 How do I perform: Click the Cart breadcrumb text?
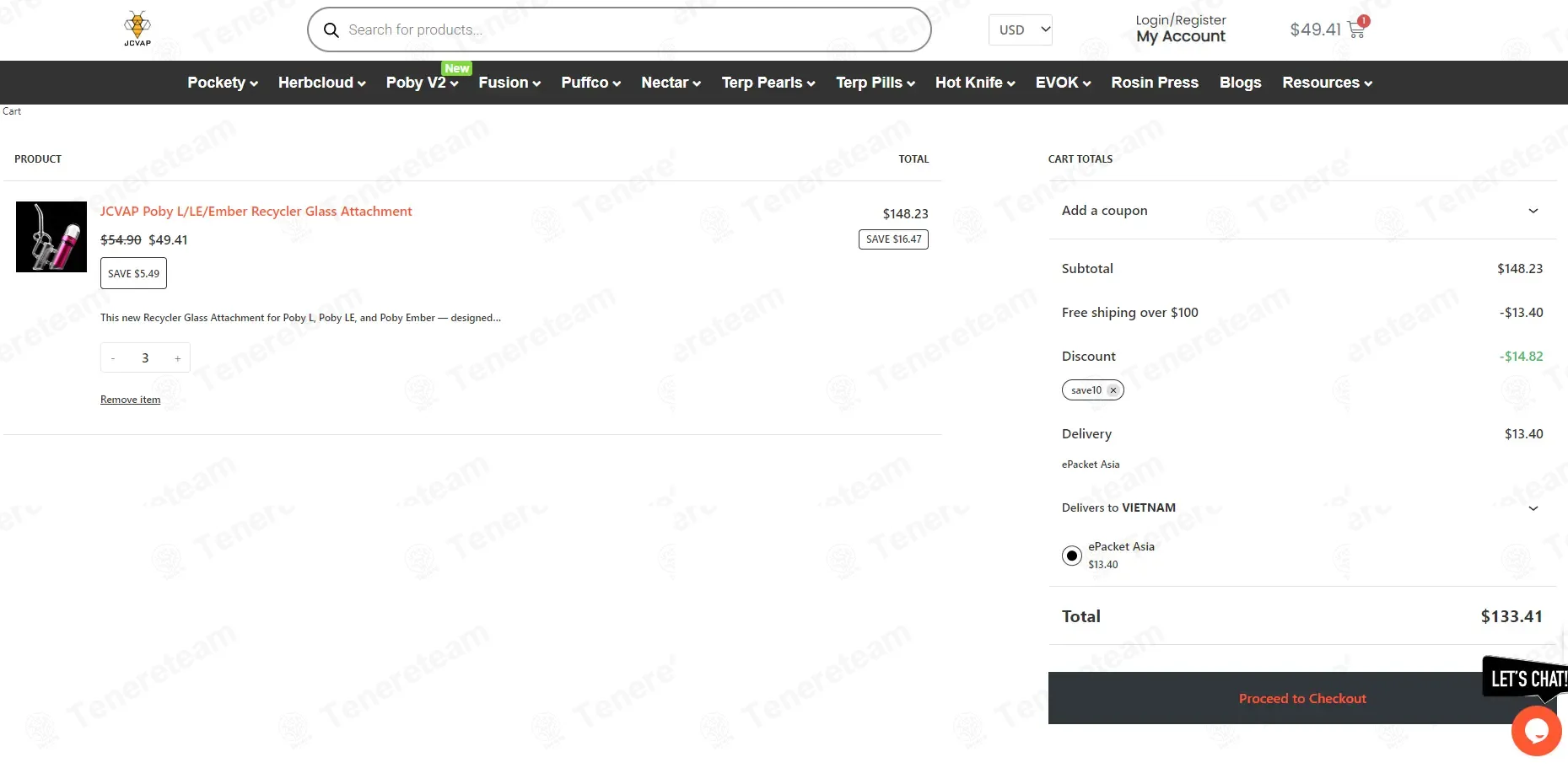click(x=12, y=111)
